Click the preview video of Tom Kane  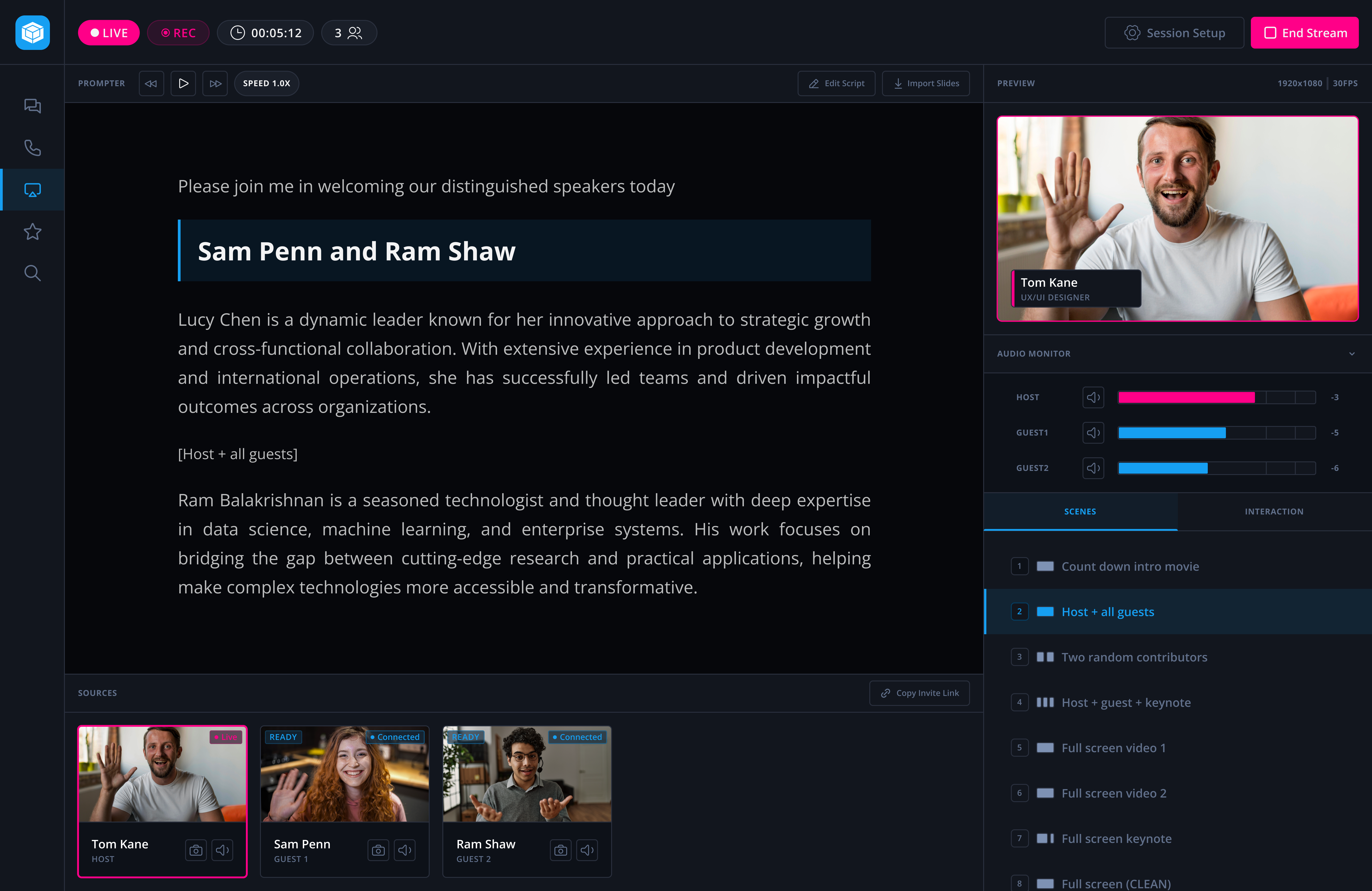(1178, 218)
